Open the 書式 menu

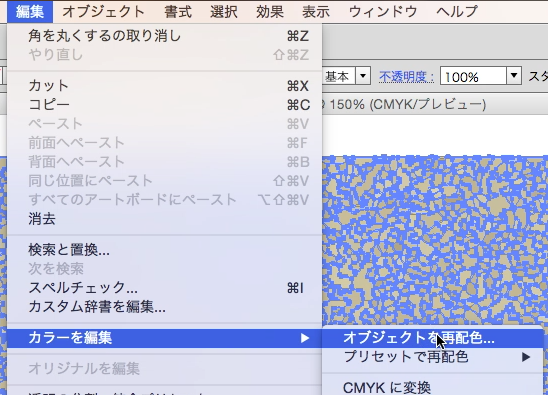[x=178, y=12]
